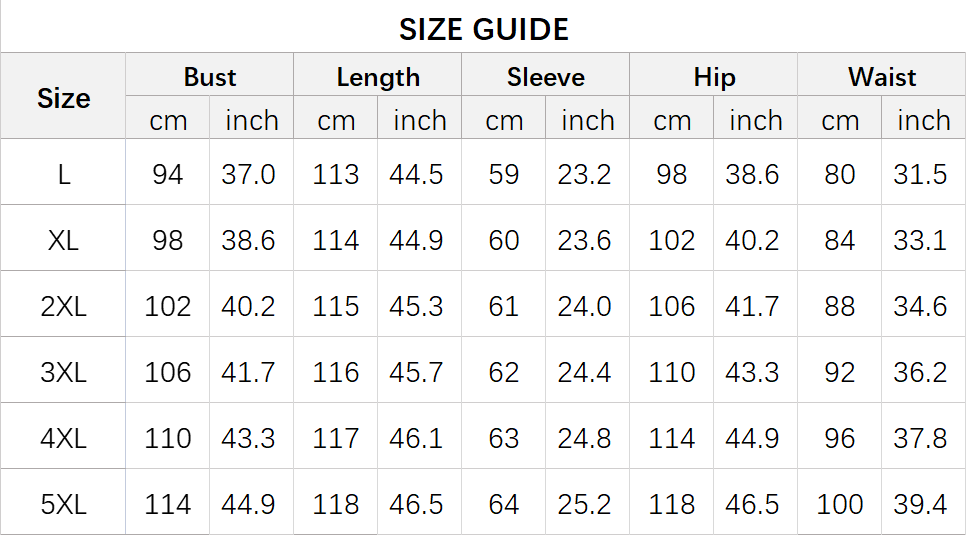Screen dimensions: 966x535
Task: Click the 113 length cm cell
Action: pos(336,175)
